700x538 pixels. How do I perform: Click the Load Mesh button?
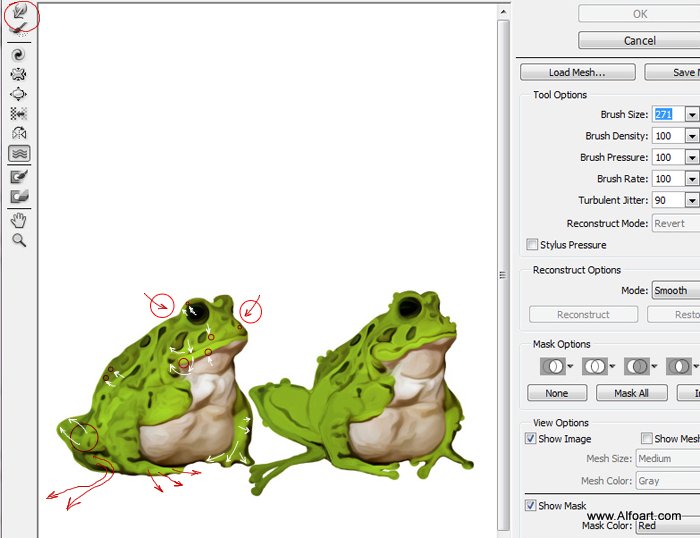578,72
